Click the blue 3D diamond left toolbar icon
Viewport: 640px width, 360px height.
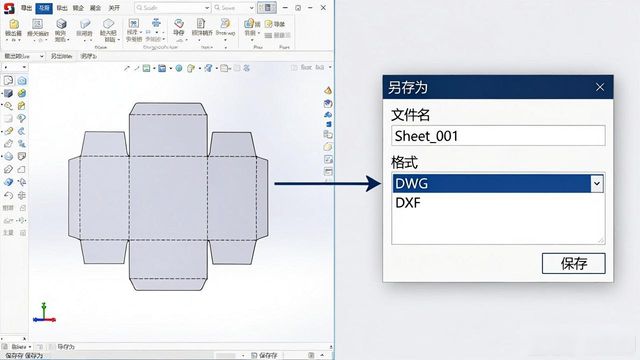tap(8, 182)
